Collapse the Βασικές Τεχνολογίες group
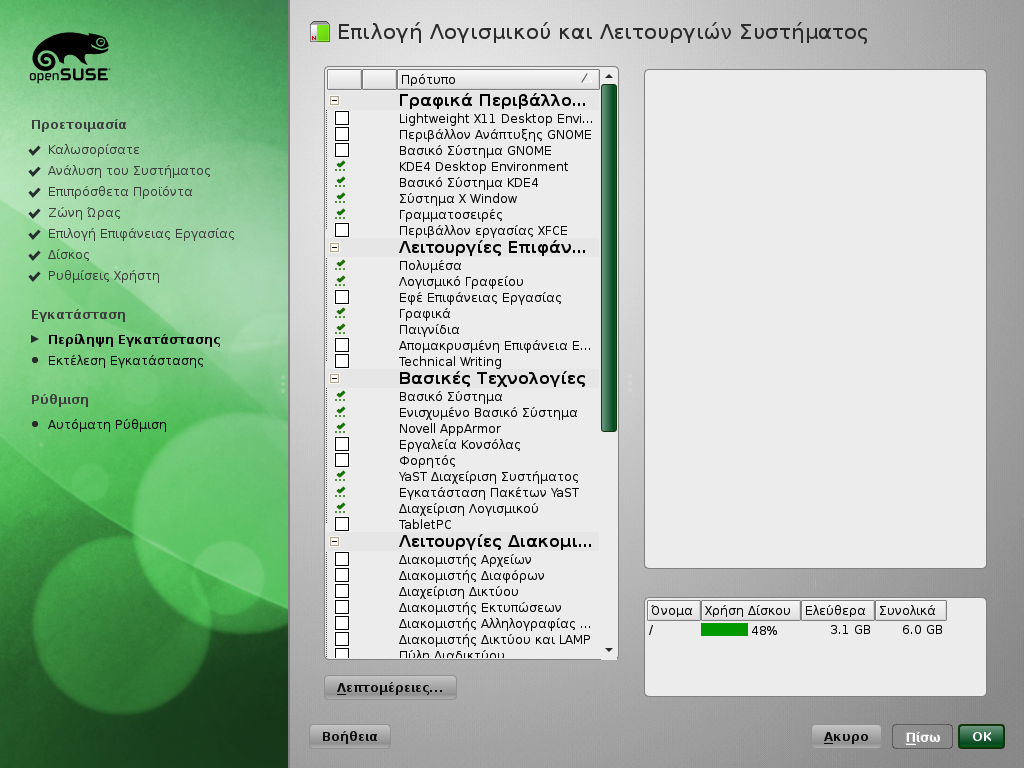 pos(334,378)
